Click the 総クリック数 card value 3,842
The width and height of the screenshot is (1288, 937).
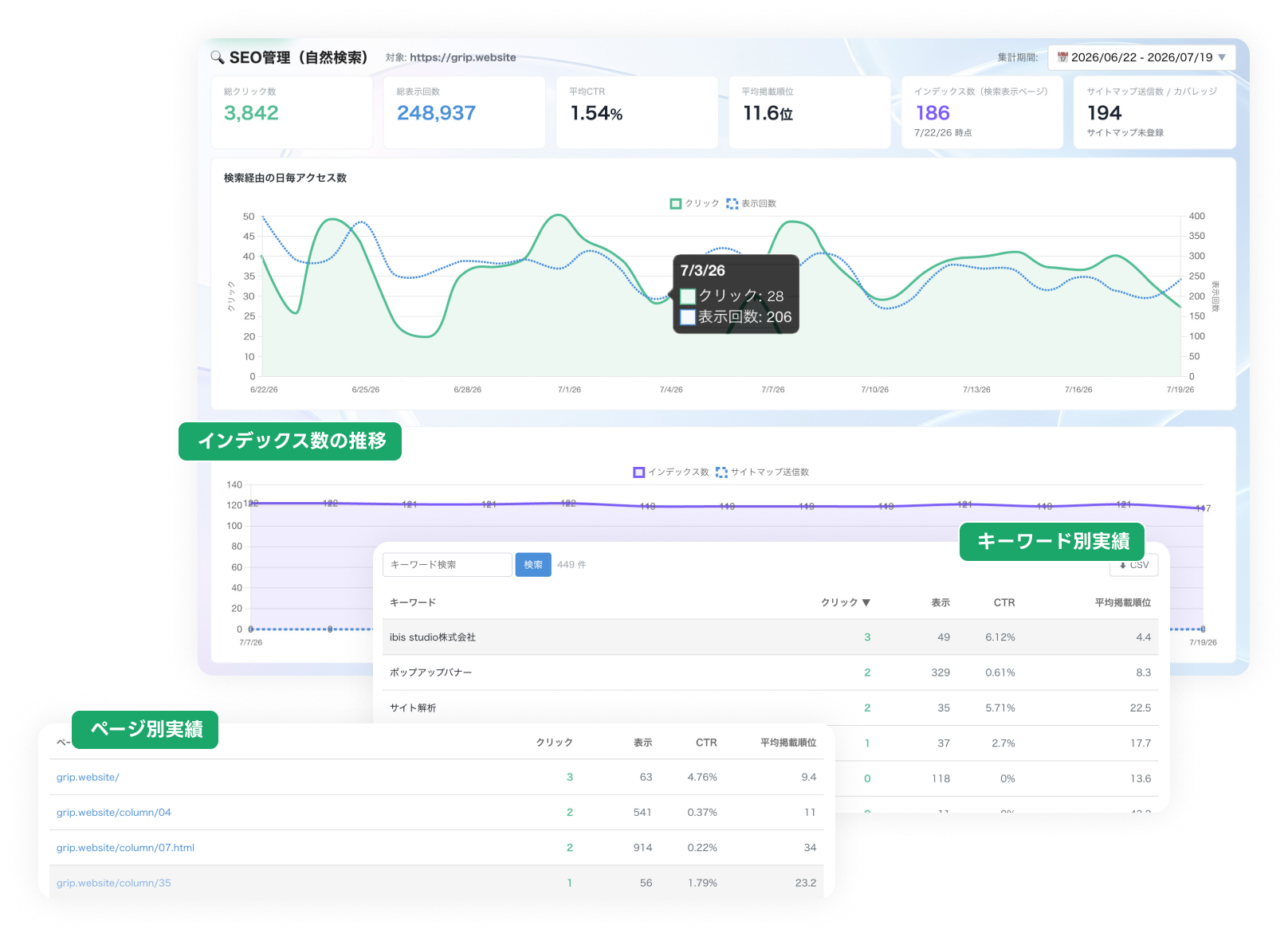click(x=251, y=113)
